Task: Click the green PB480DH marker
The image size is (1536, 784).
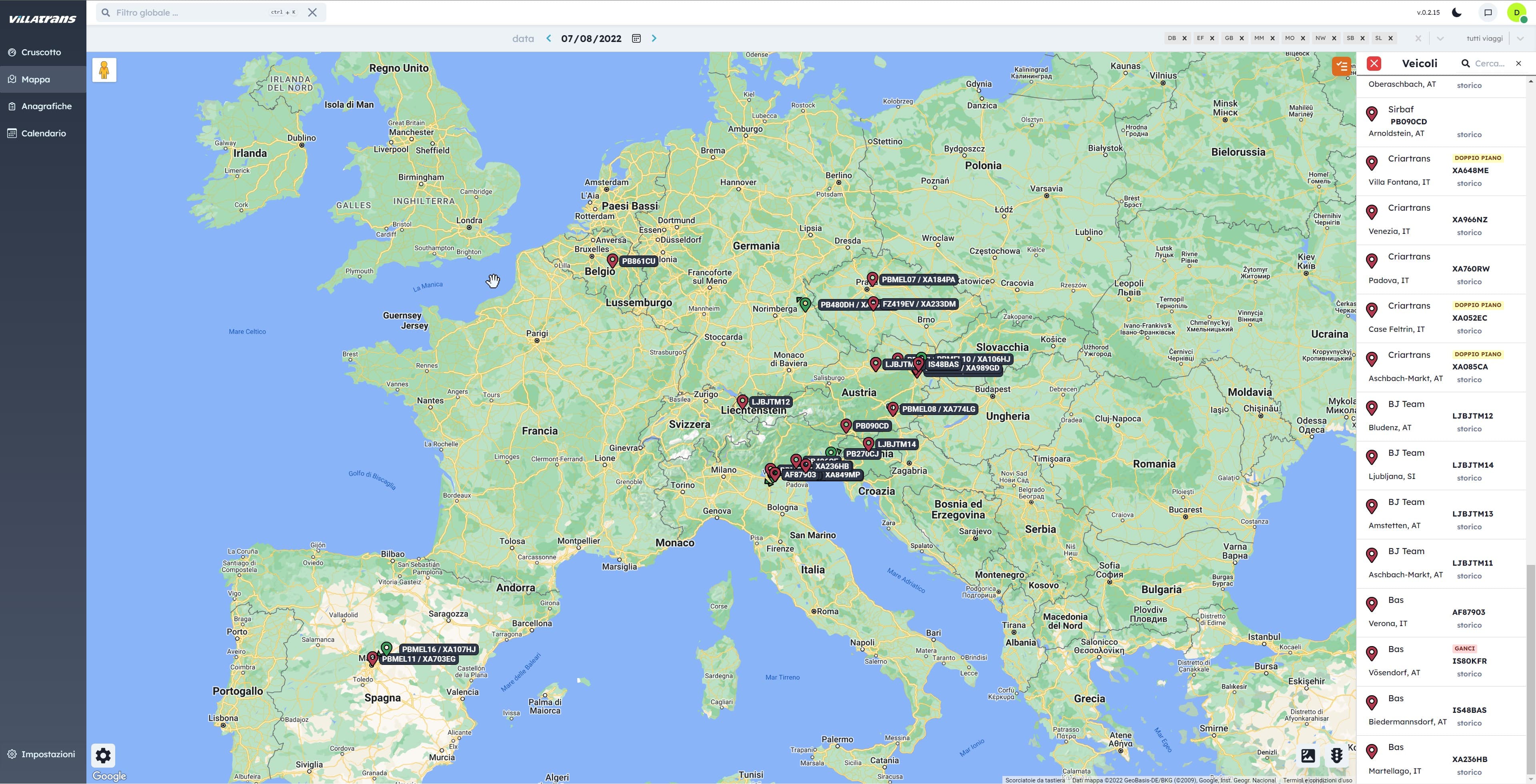Action: click(x=806, y=304)
